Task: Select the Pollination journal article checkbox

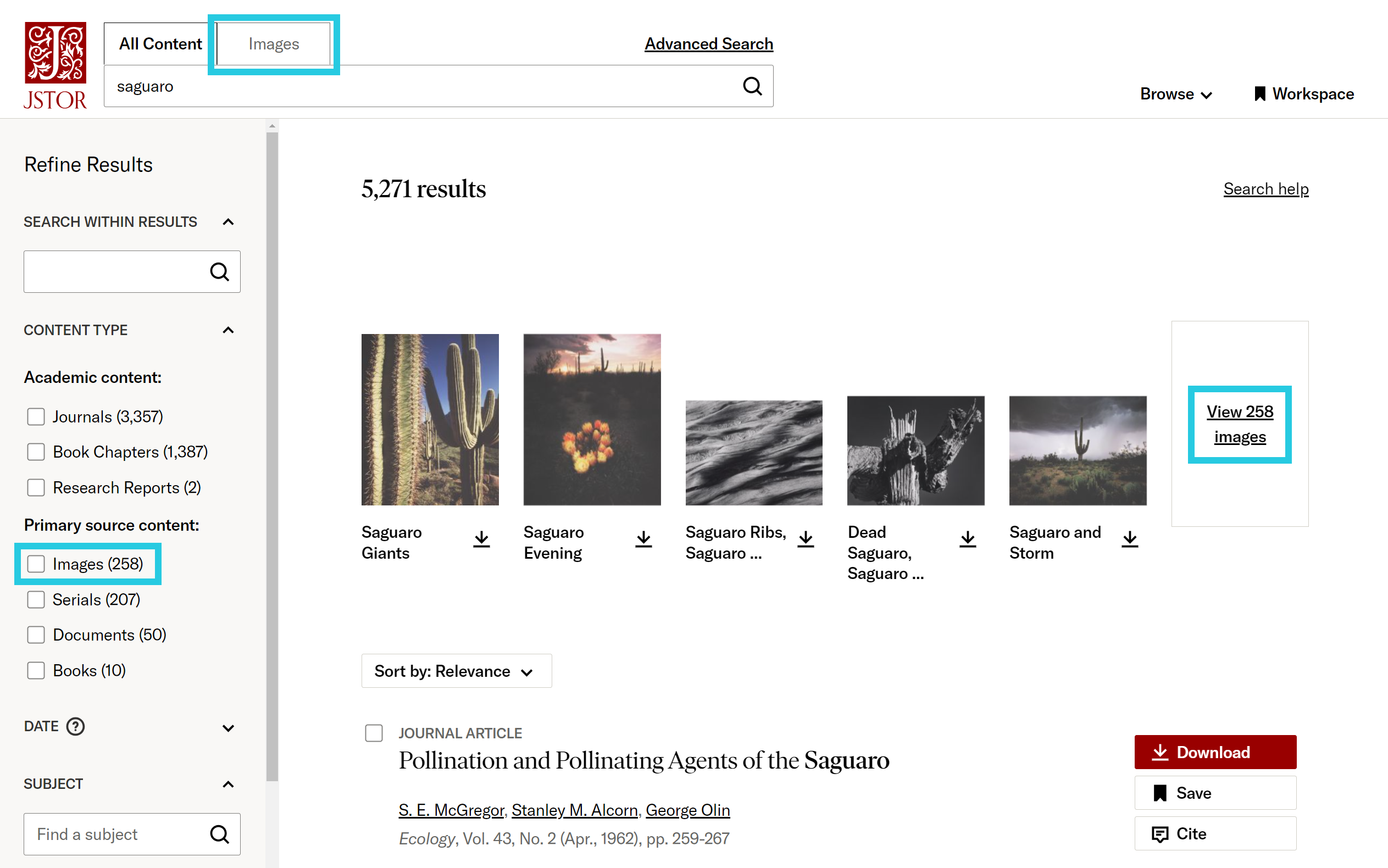Action: pos(374,733)
